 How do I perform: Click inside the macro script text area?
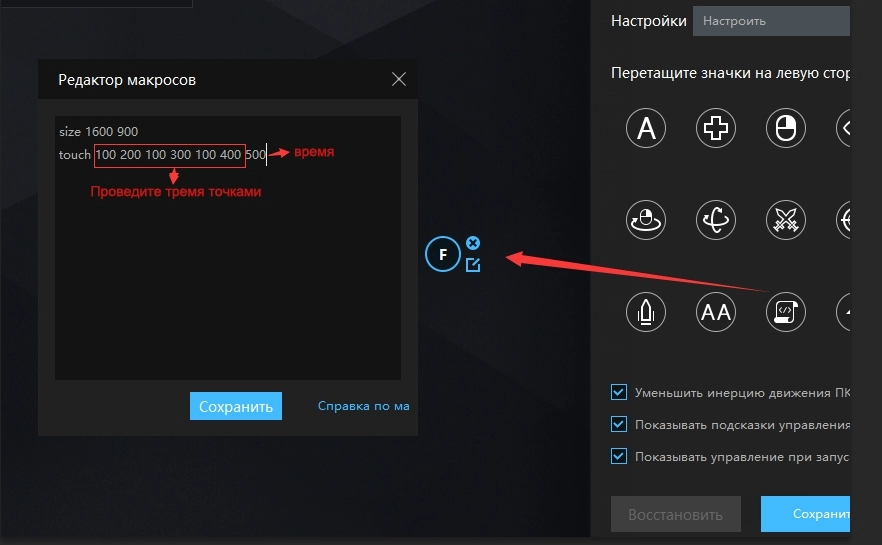point(228,280)
